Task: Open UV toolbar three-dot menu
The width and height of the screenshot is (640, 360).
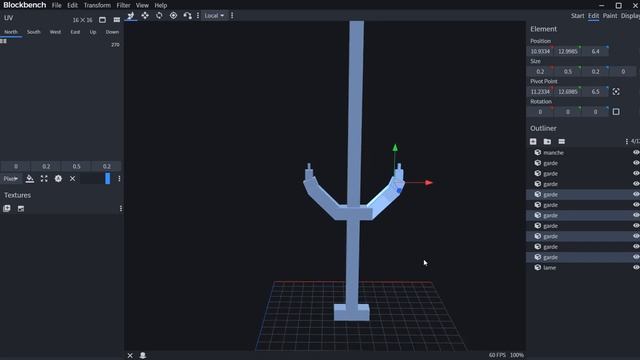Action: [119, 178]
